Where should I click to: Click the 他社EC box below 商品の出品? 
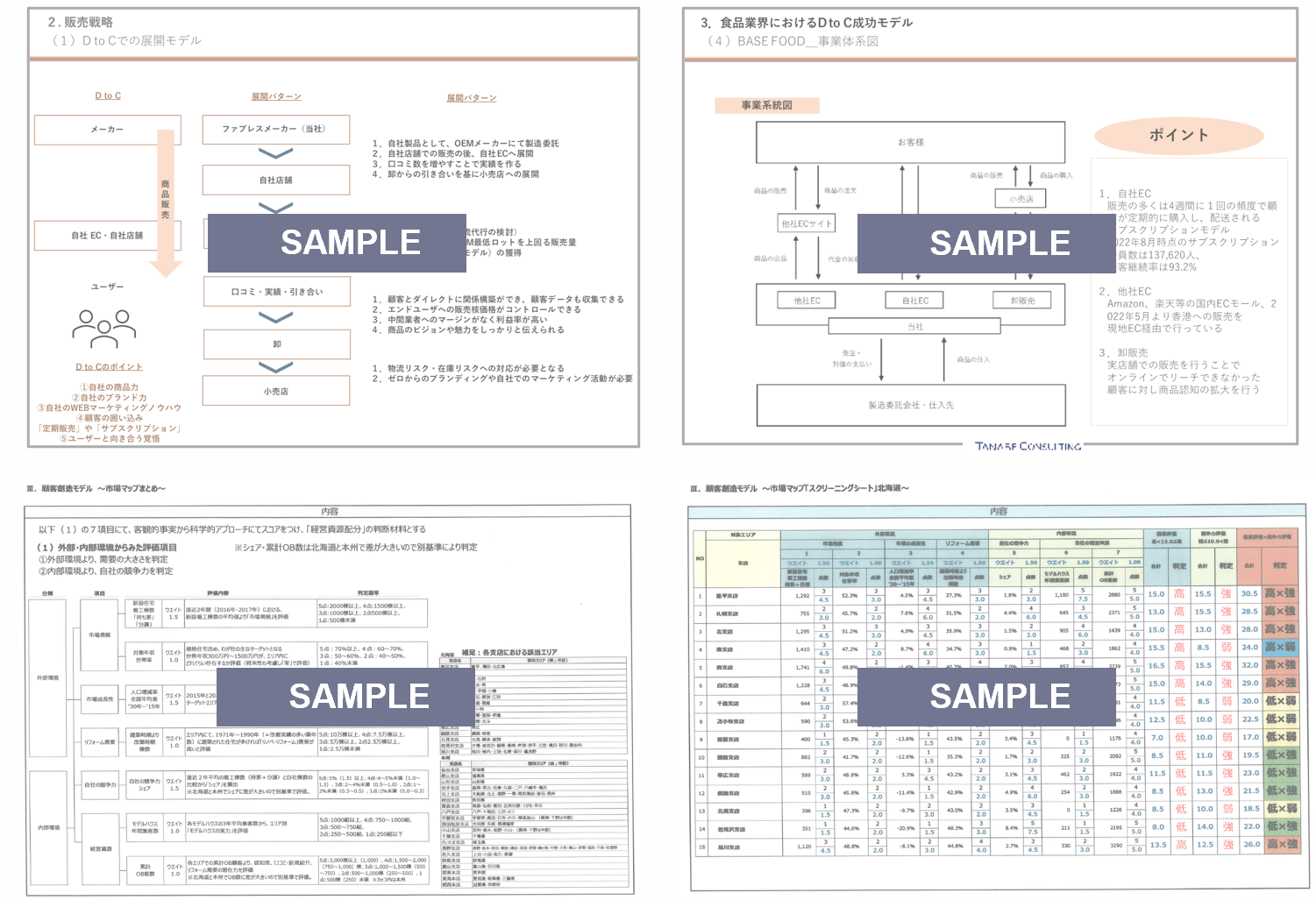coord(807,301)
